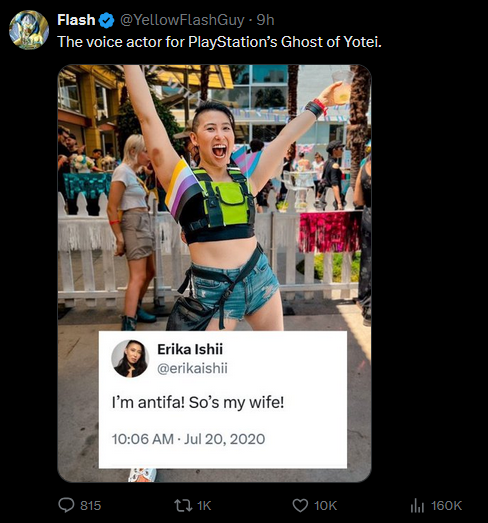Click the "I'm antifa! So's my wife!" text
Screen dimensions: 488x523
coord(198,402)
